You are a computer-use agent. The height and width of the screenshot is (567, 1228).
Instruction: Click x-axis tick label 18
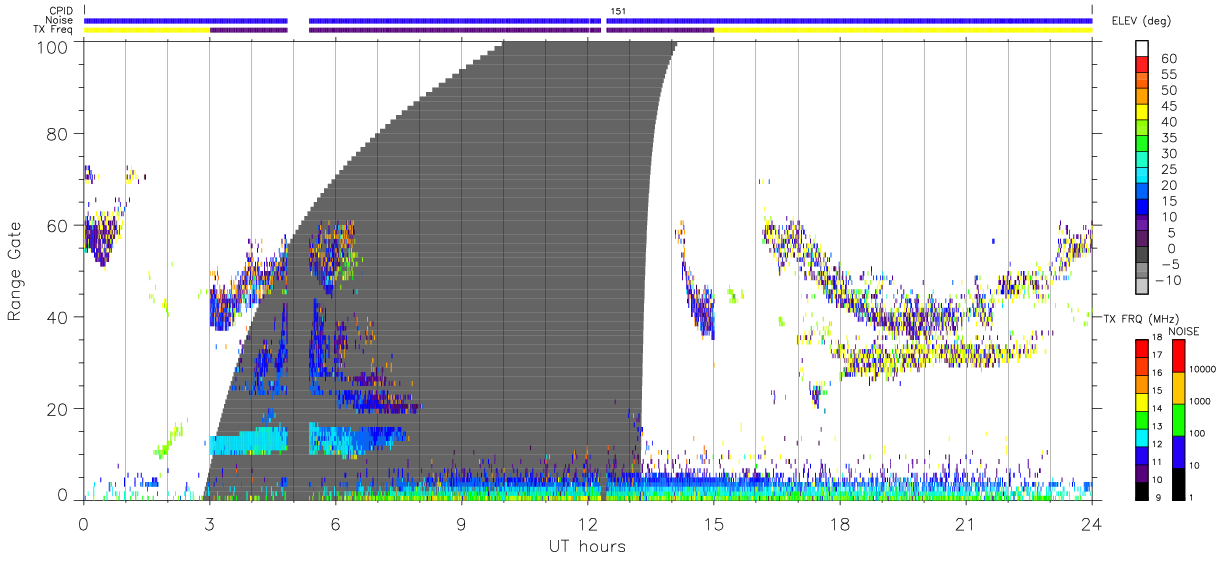click(840, 524)
